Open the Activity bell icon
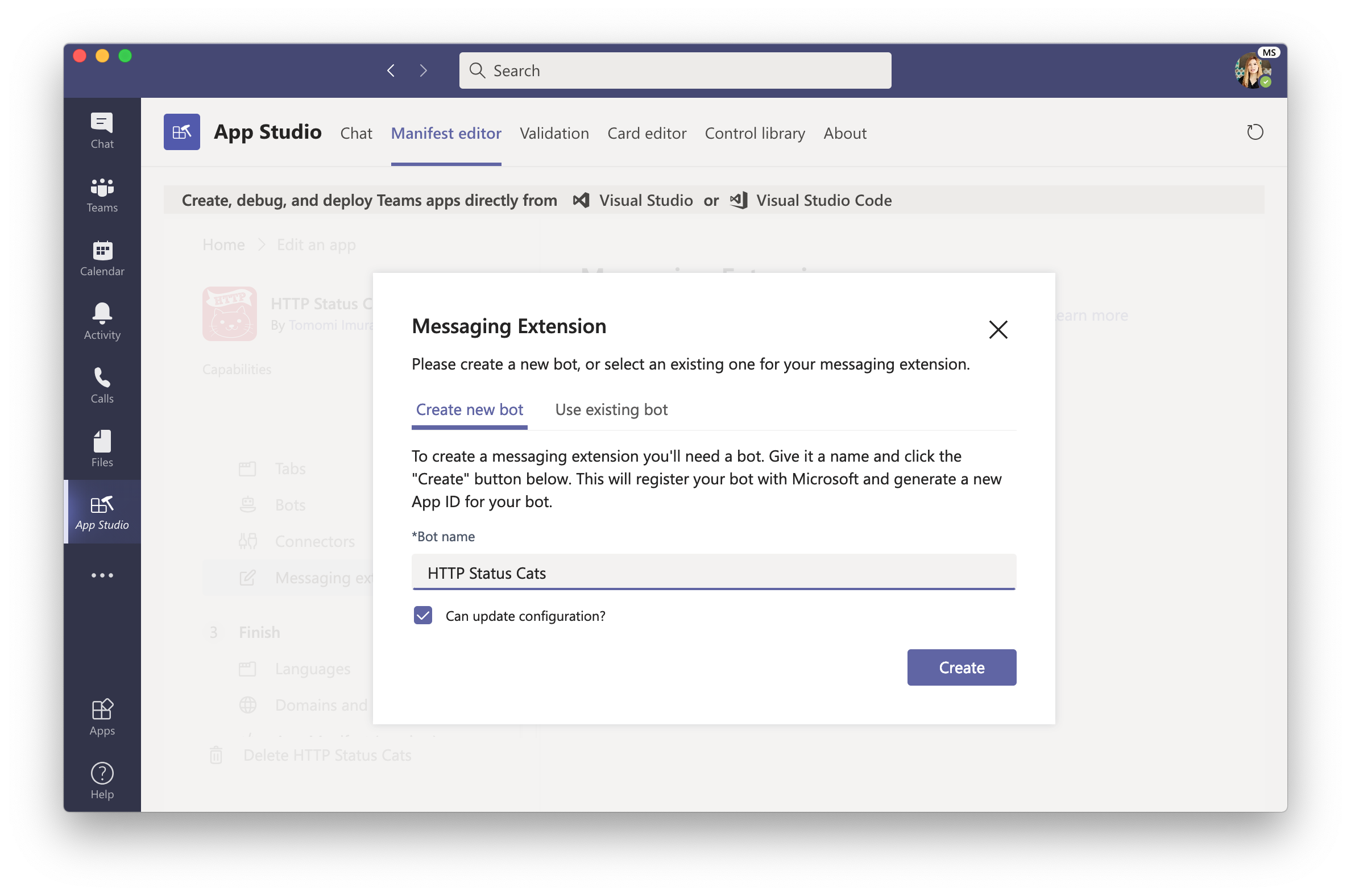 coord(102,321)
